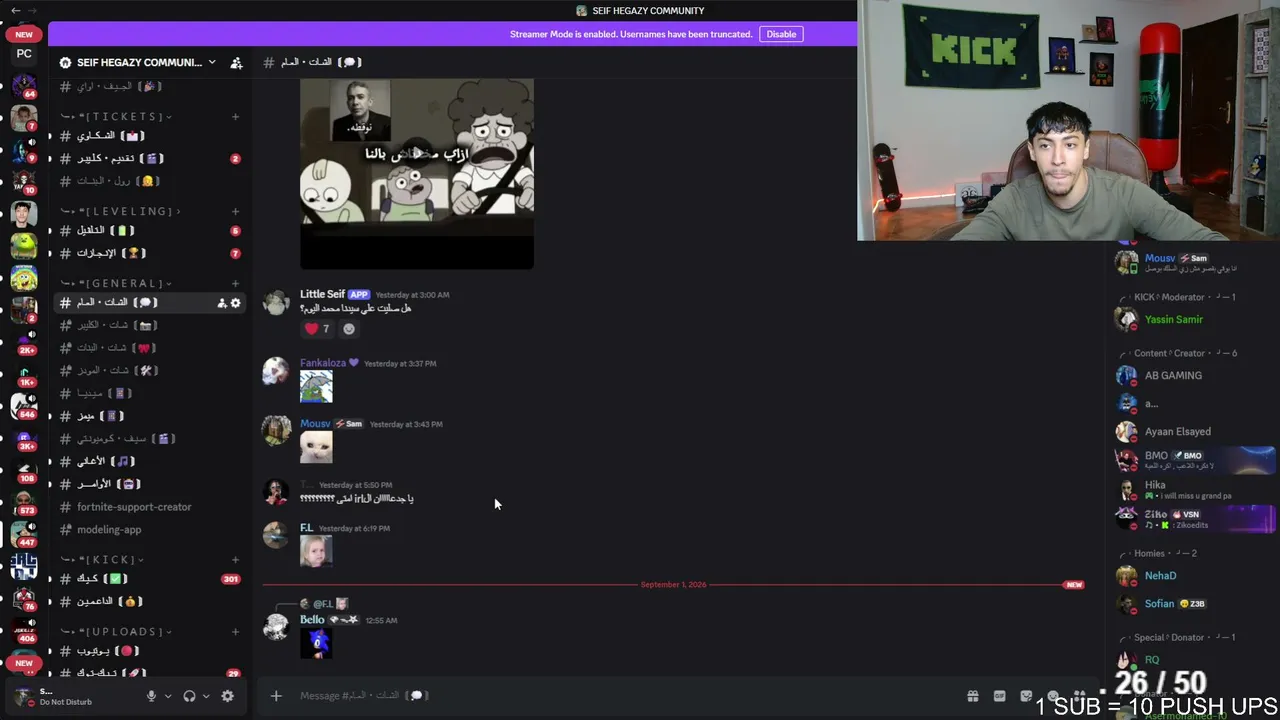This screenshot has width=1280, height=720.
Task: Open the fortnite-support-creator channel
Action: point(150,507)
